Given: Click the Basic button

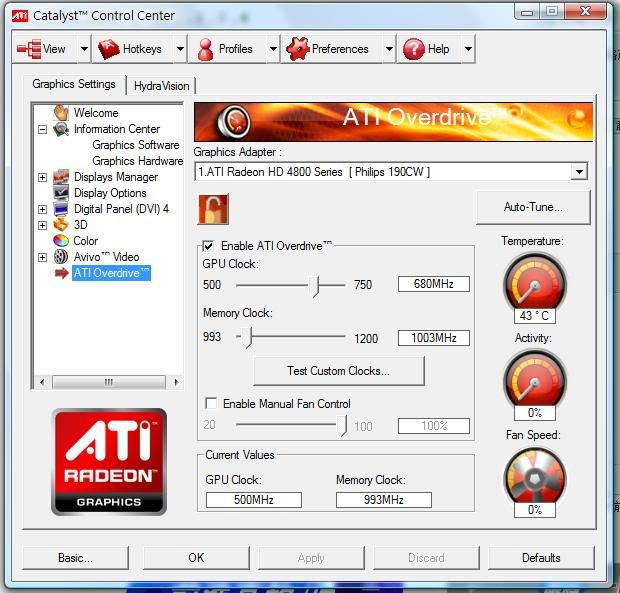Looking at the screenshot, I should (x=75, y=558).
